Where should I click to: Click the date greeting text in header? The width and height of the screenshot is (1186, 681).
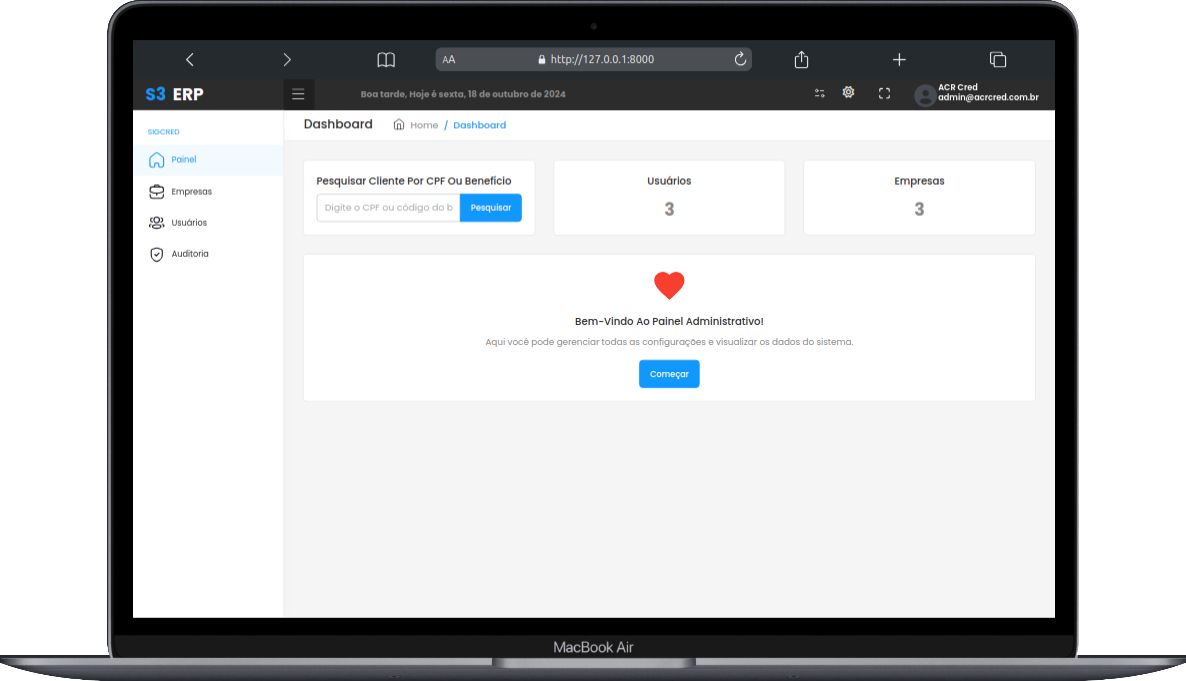(463, 94)
